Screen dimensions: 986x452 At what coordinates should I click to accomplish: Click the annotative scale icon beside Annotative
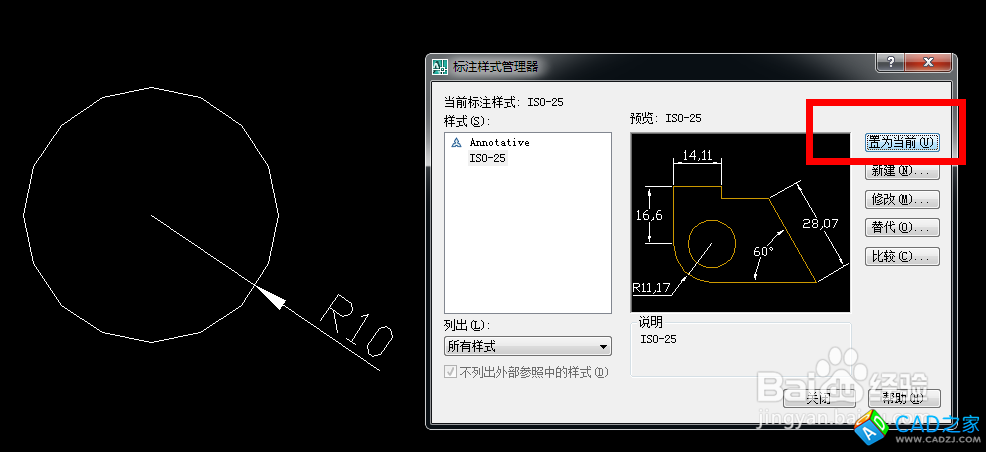(457, 143)
